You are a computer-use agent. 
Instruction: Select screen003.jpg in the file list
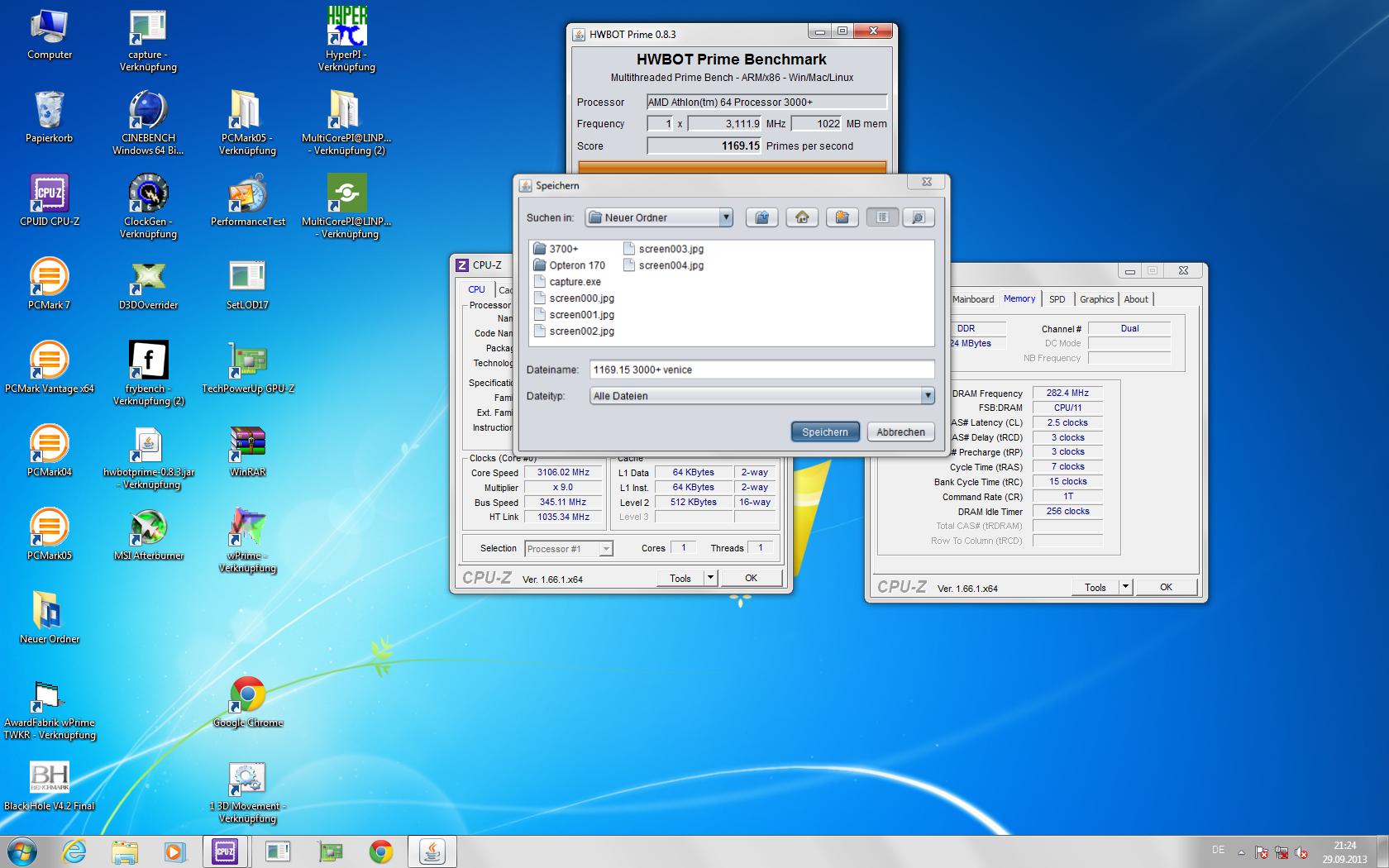(663, 249)
